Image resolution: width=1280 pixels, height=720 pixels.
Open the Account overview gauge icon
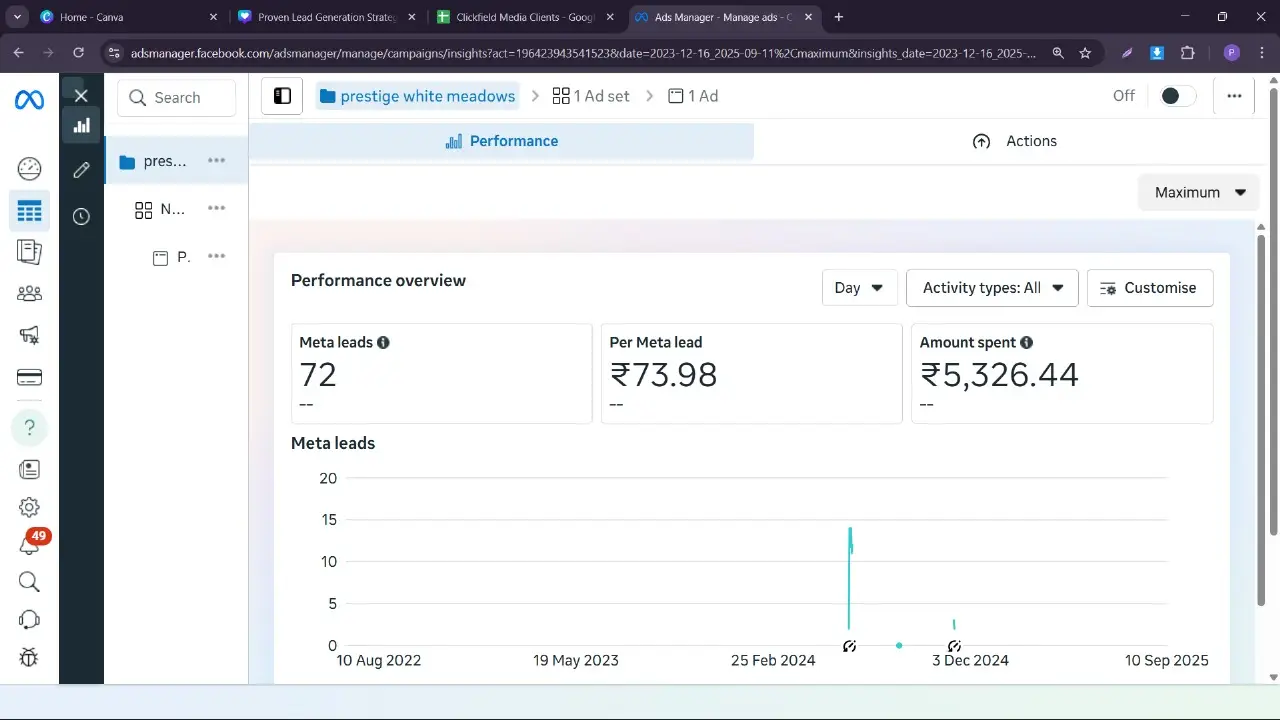click(x=29, y=168)
